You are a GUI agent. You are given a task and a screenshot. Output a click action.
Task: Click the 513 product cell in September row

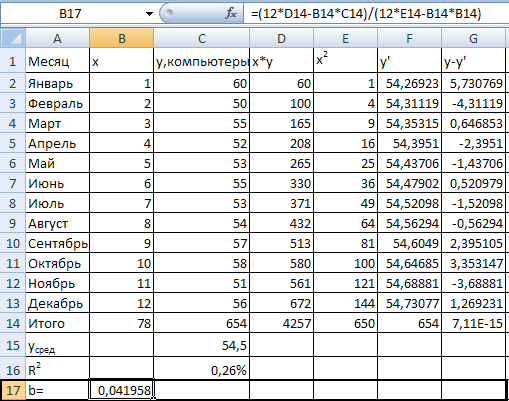282,243
